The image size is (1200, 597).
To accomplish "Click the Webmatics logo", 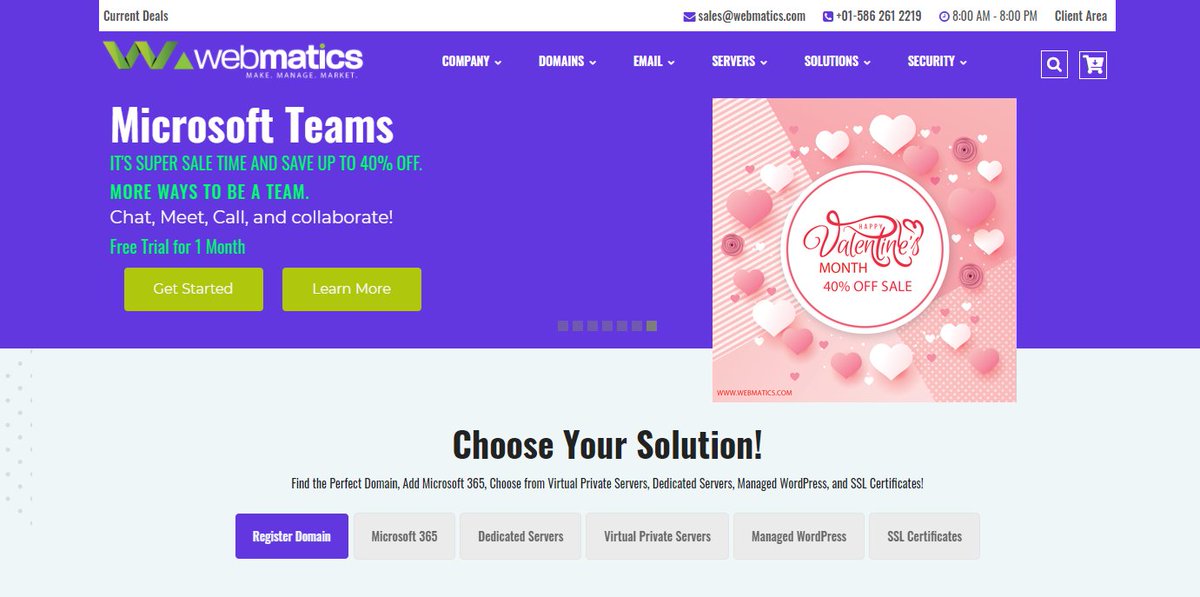I will pos(232,60).
